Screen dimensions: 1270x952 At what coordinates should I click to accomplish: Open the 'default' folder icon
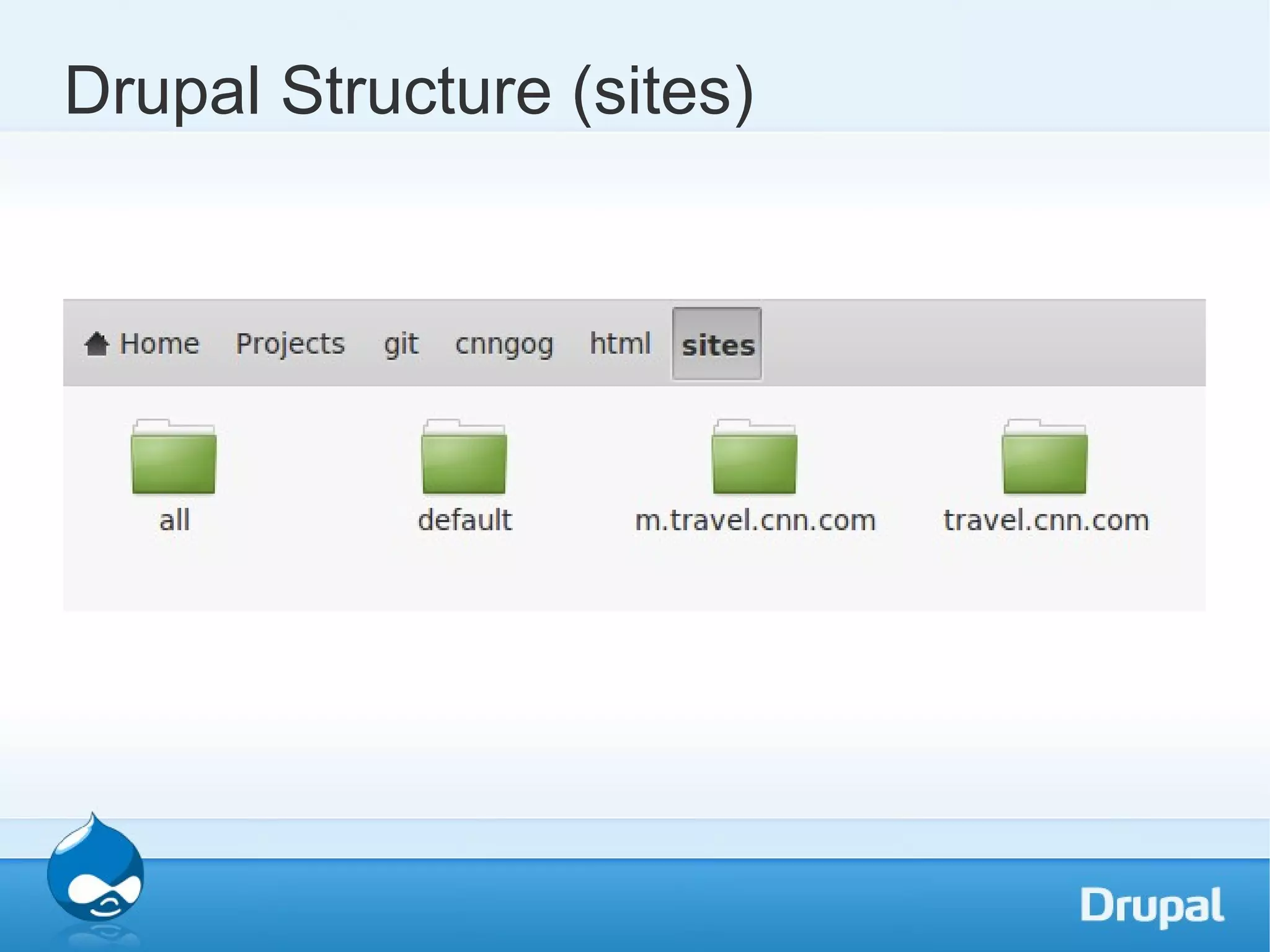click(464, 457)
